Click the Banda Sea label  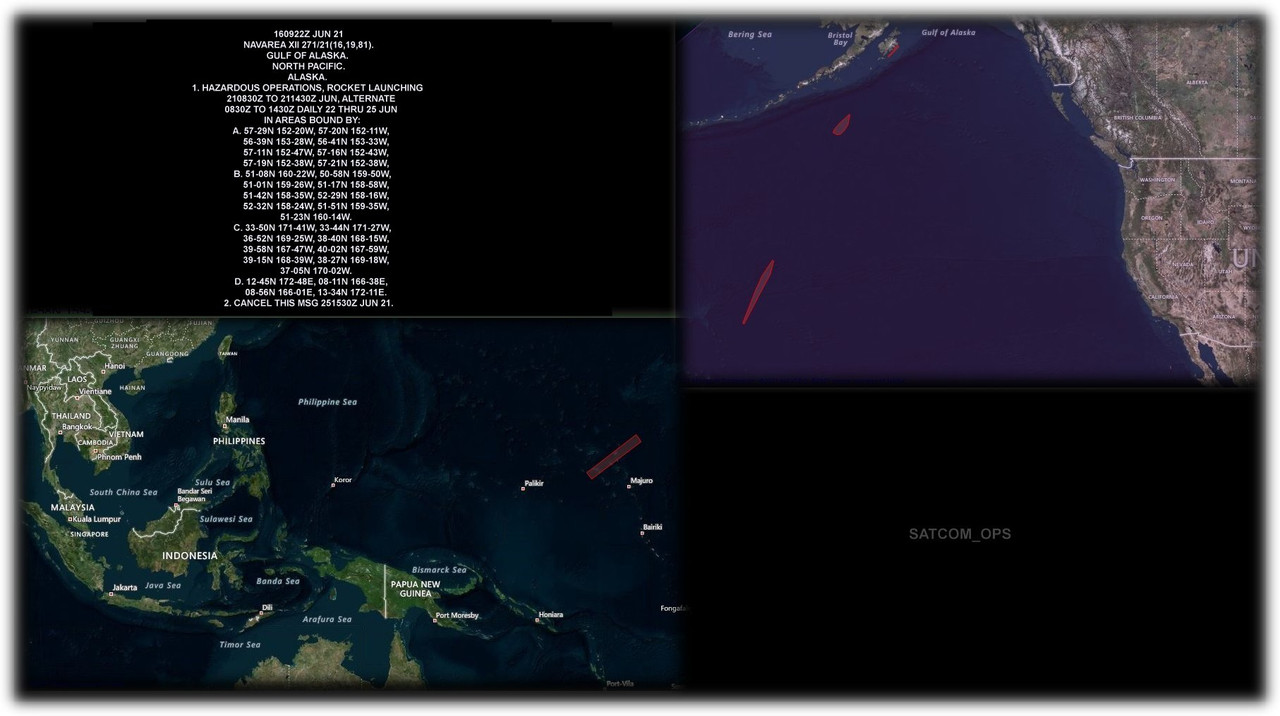point(278,581)
